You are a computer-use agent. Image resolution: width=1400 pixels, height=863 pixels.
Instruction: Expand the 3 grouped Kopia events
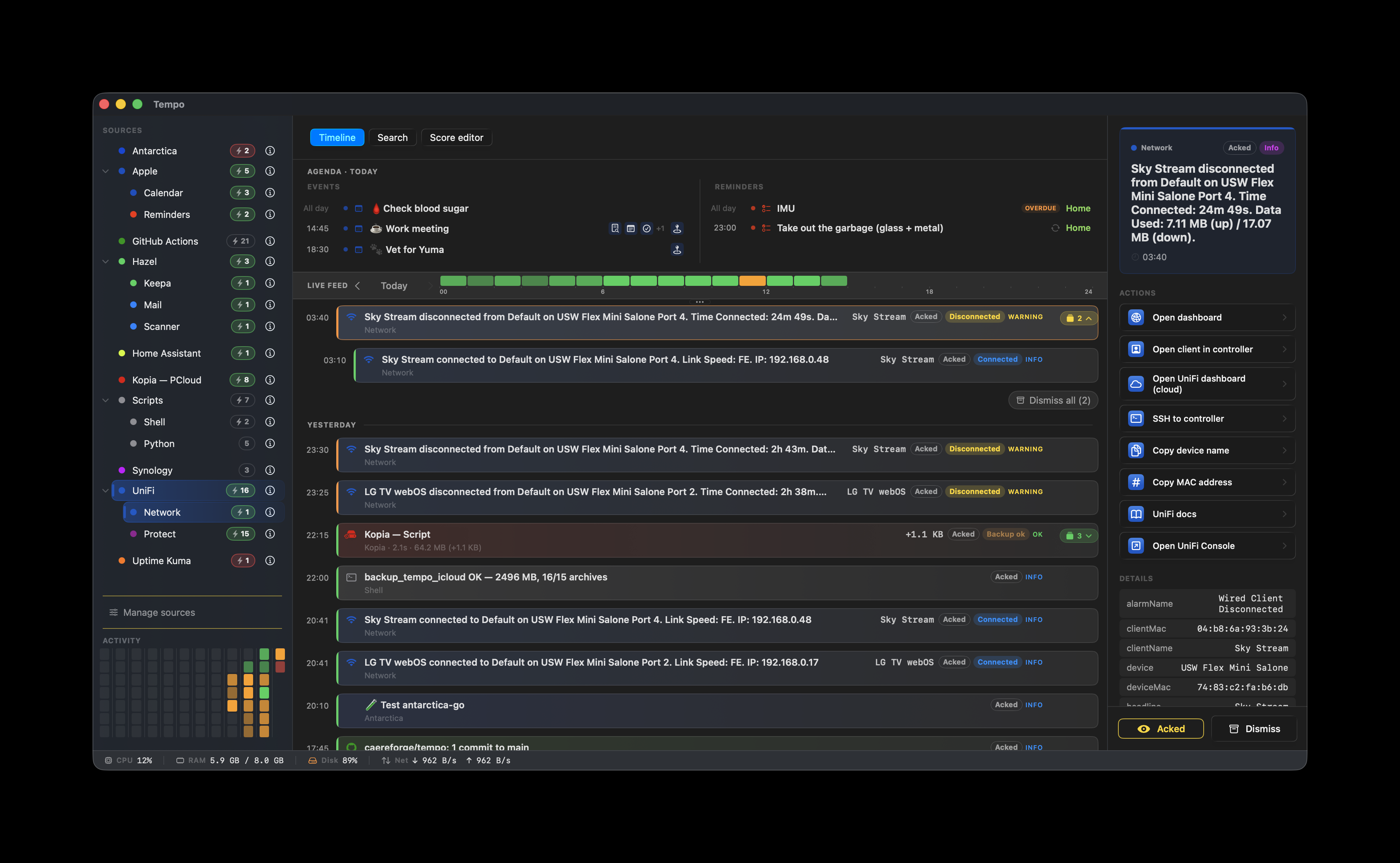coord(1079,535)
